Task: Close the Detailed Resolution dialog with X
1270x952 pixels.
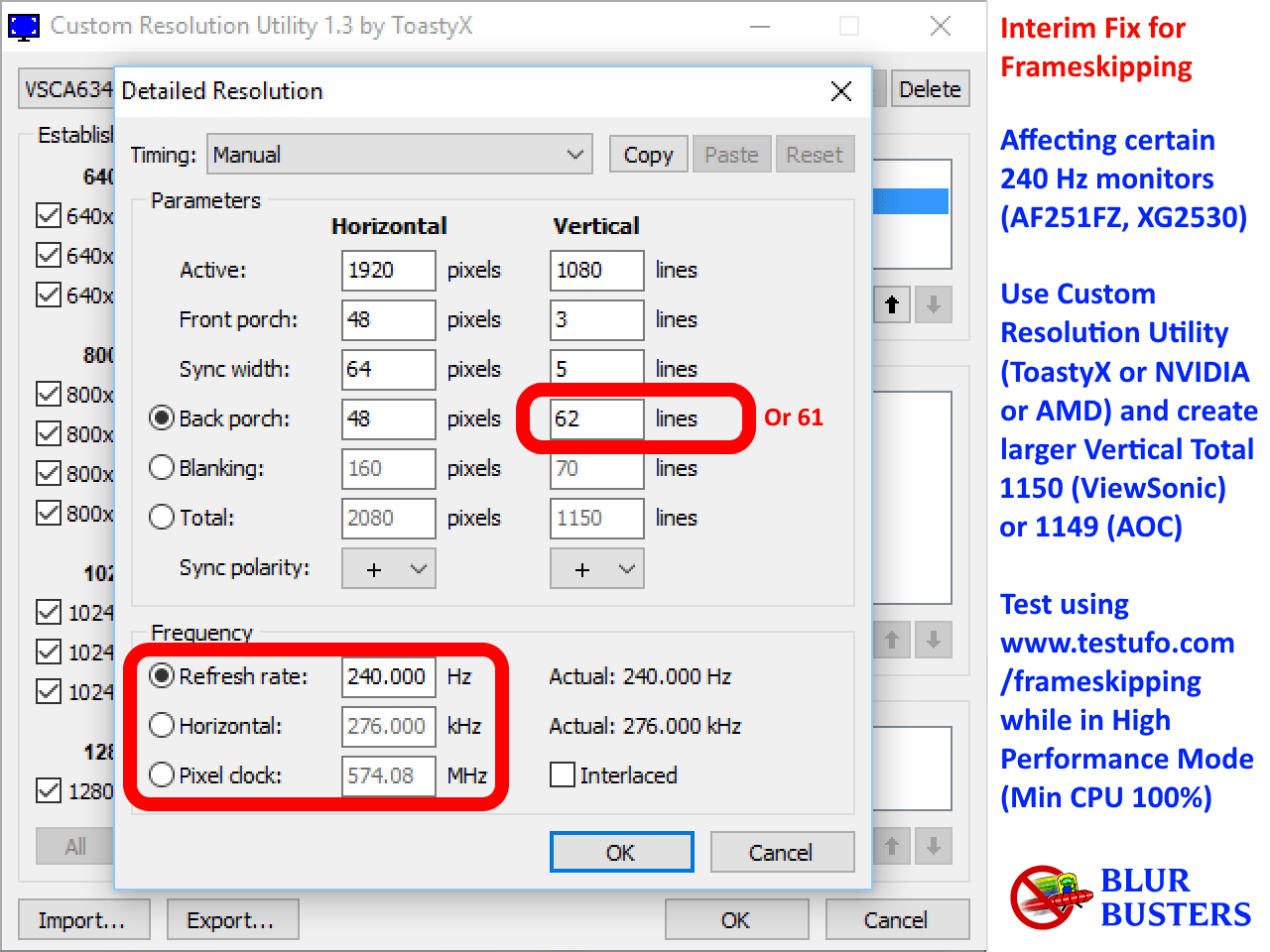Action: click(x=841, y=91)
